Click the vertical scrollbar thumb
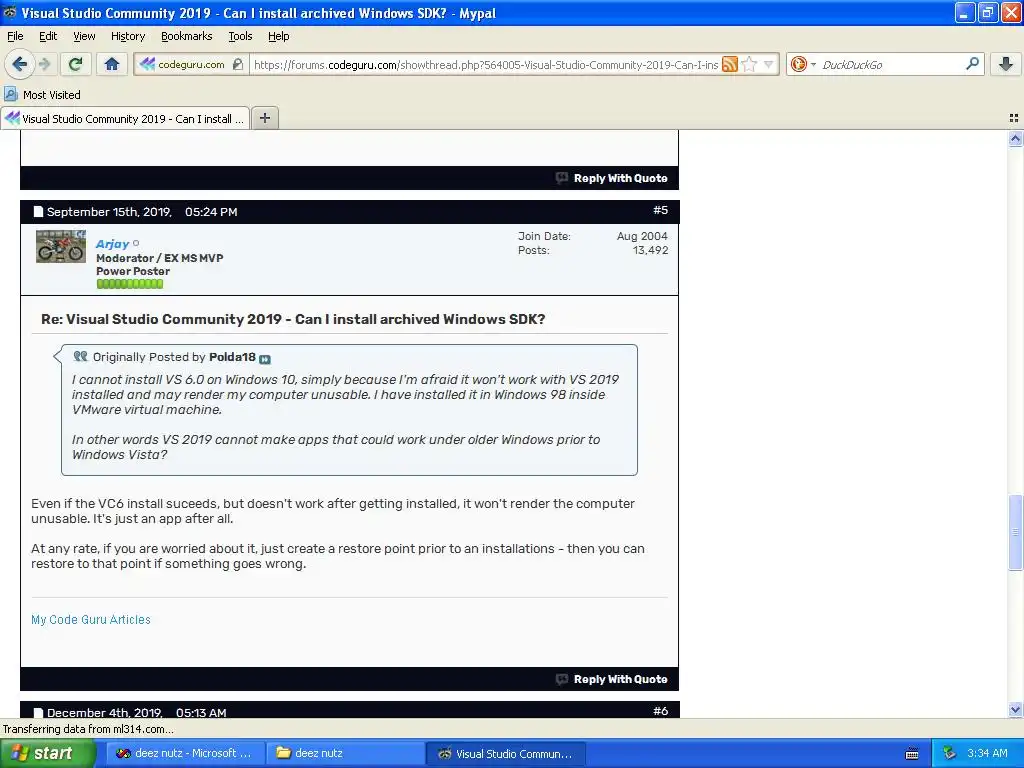This screenshot has height=768, width=1024. click(1015, 532)
